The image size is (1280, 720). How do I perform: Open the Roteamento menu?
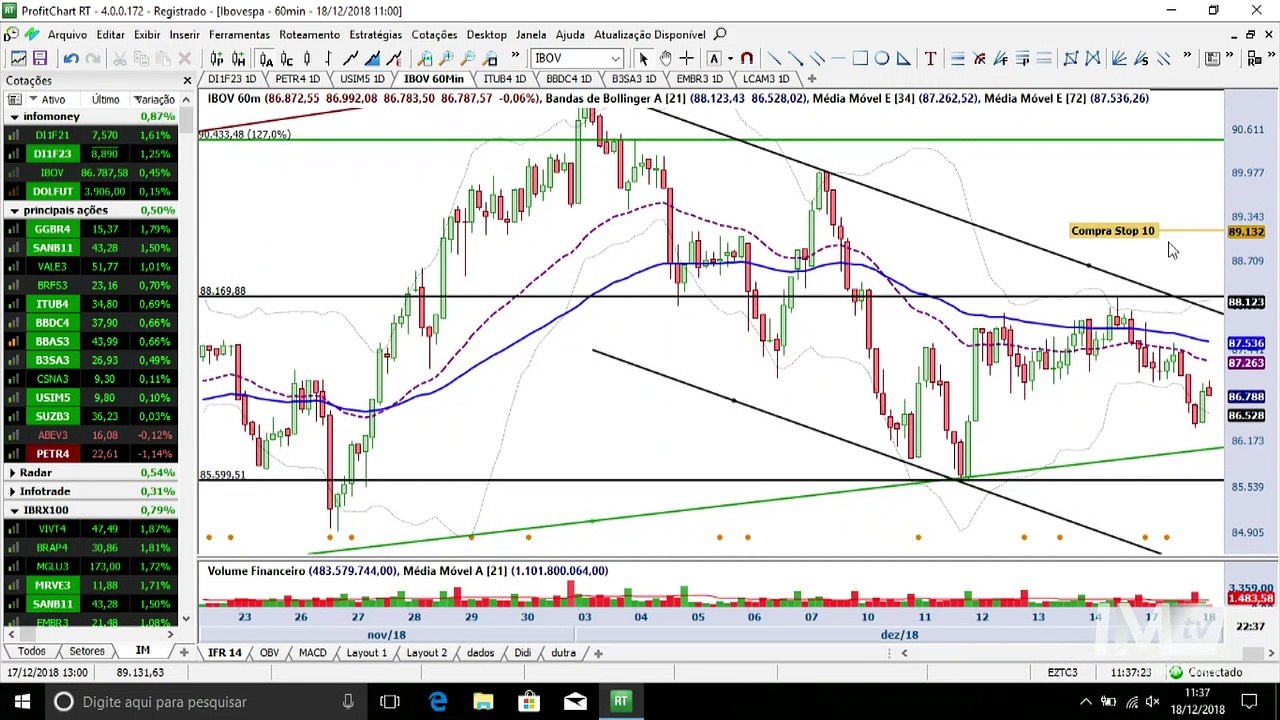[x=309, y=34]
